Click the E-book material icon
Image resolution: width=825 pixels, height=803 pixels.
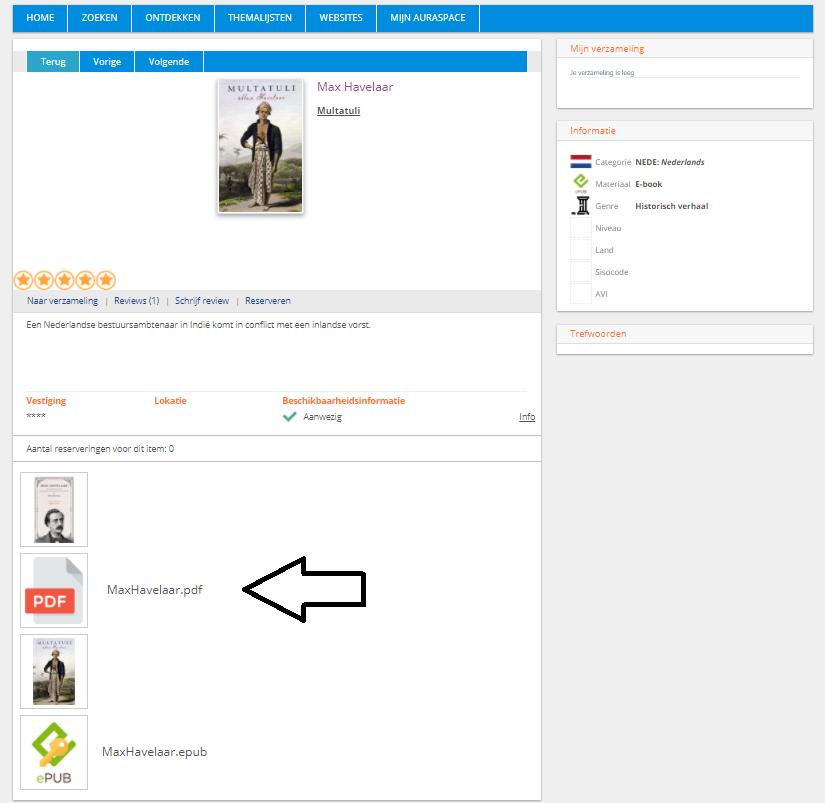click(x=581, y=184)
